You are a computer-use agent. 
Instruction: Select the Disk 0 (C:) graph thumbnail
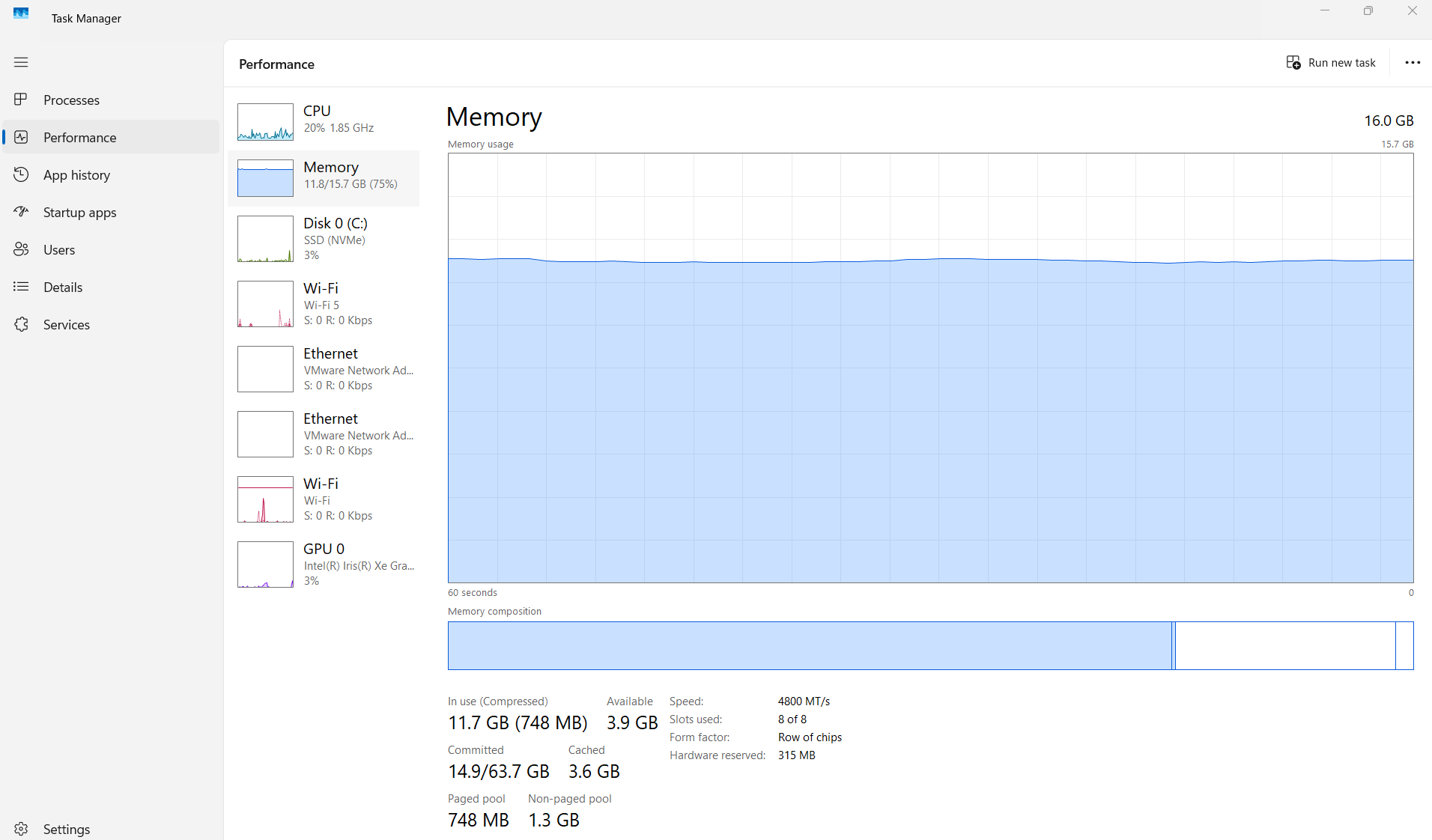[265, 239]
